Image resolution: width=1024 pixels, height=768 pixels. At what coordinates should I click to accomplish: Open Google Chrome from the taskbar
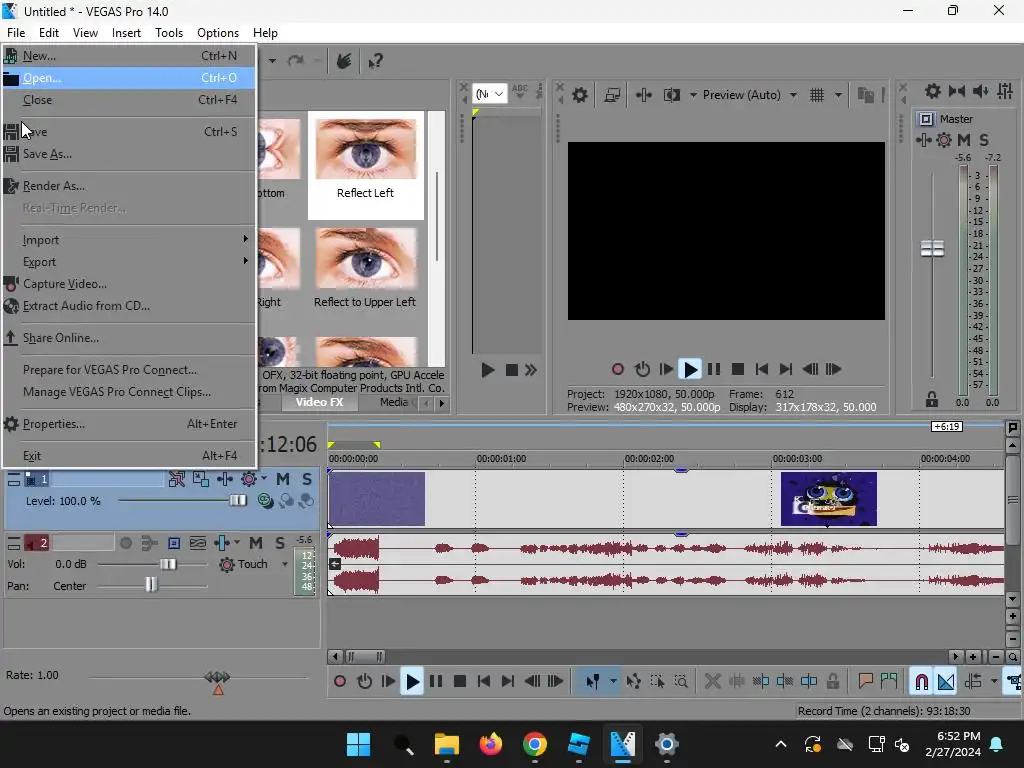(x=535, y=744)
